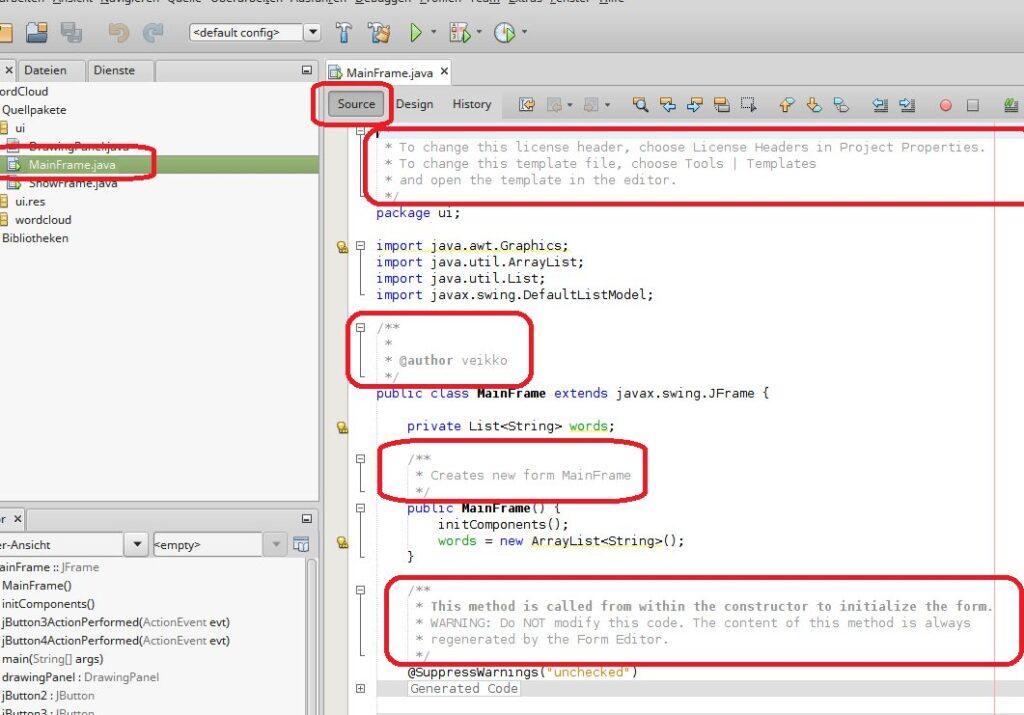Toggle the rectangular selection icon
This screenshot has width=1024, height=715.
pyautogui.click(x=747, y=105)
